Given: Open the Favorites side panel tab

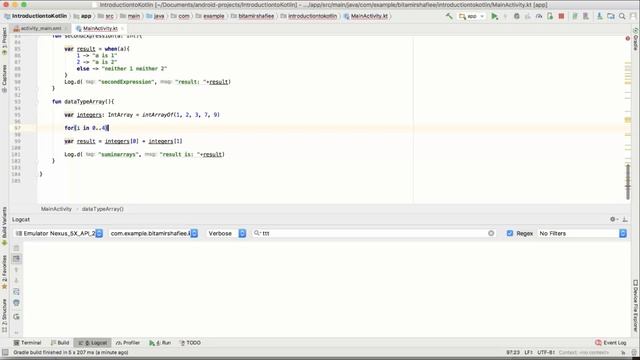Looking at the screenshot, I should coord(4,272).
